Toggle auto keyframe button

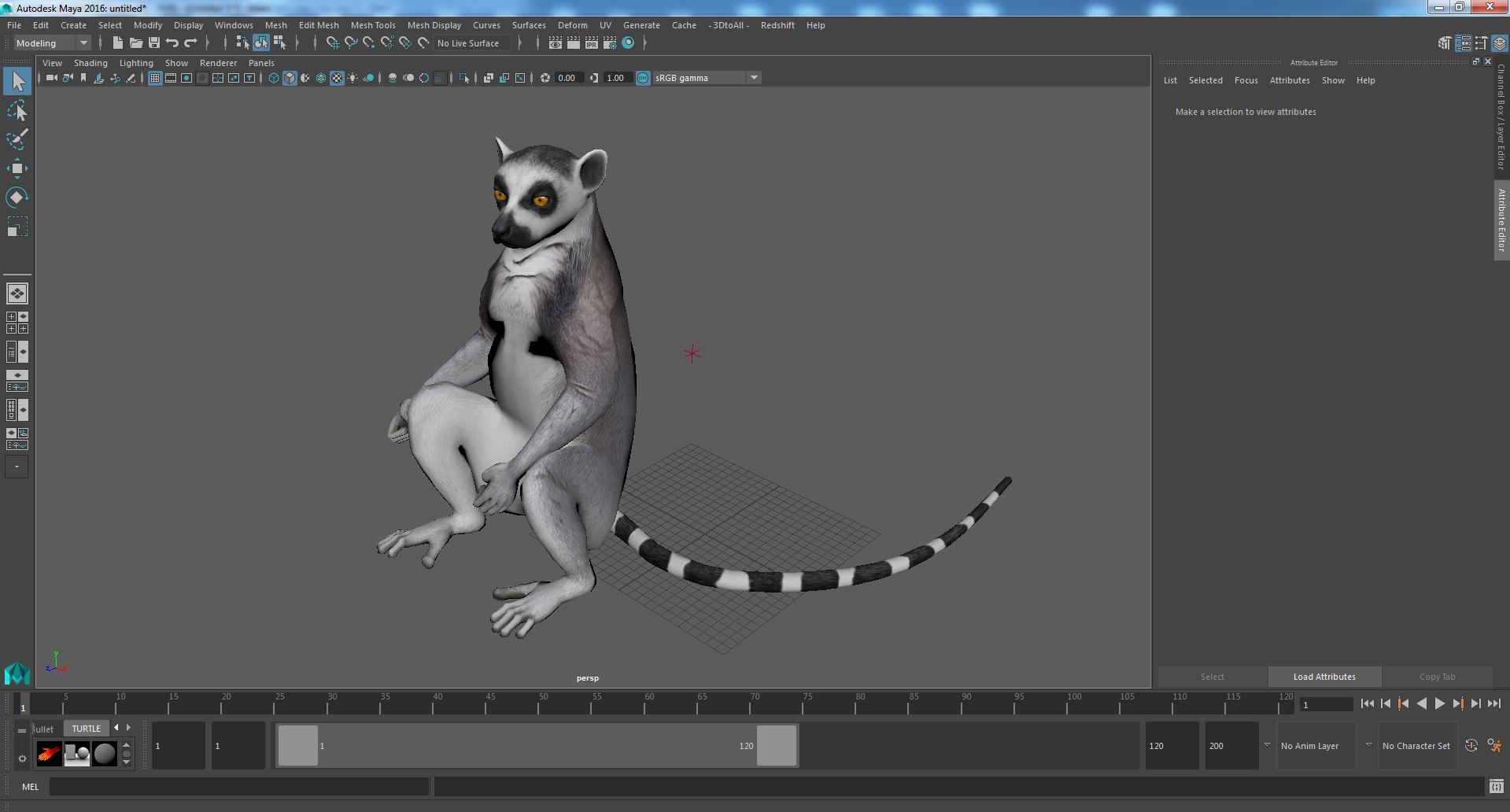[x=1471, y=746]
